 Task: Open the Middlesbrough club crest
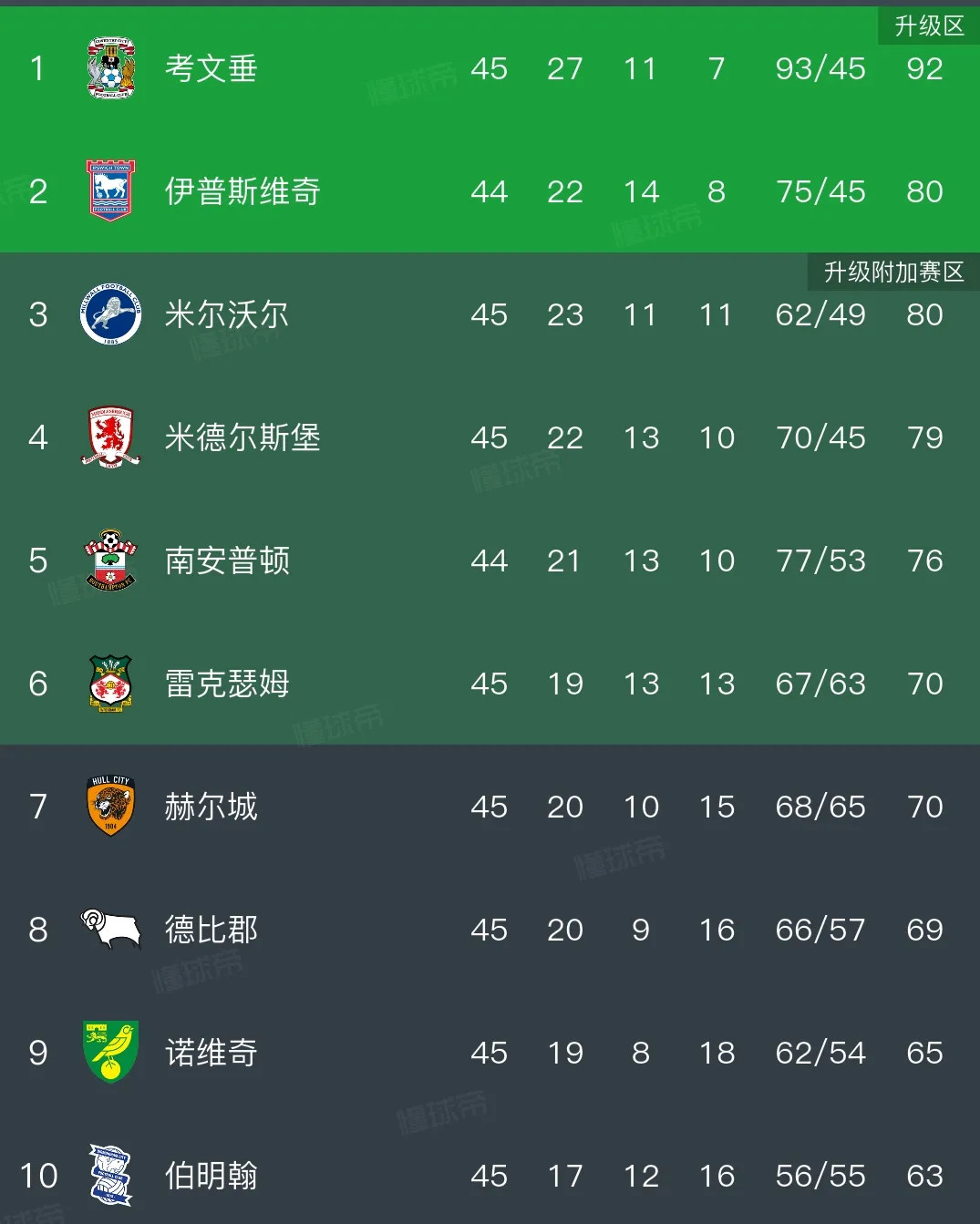[110, 437]
